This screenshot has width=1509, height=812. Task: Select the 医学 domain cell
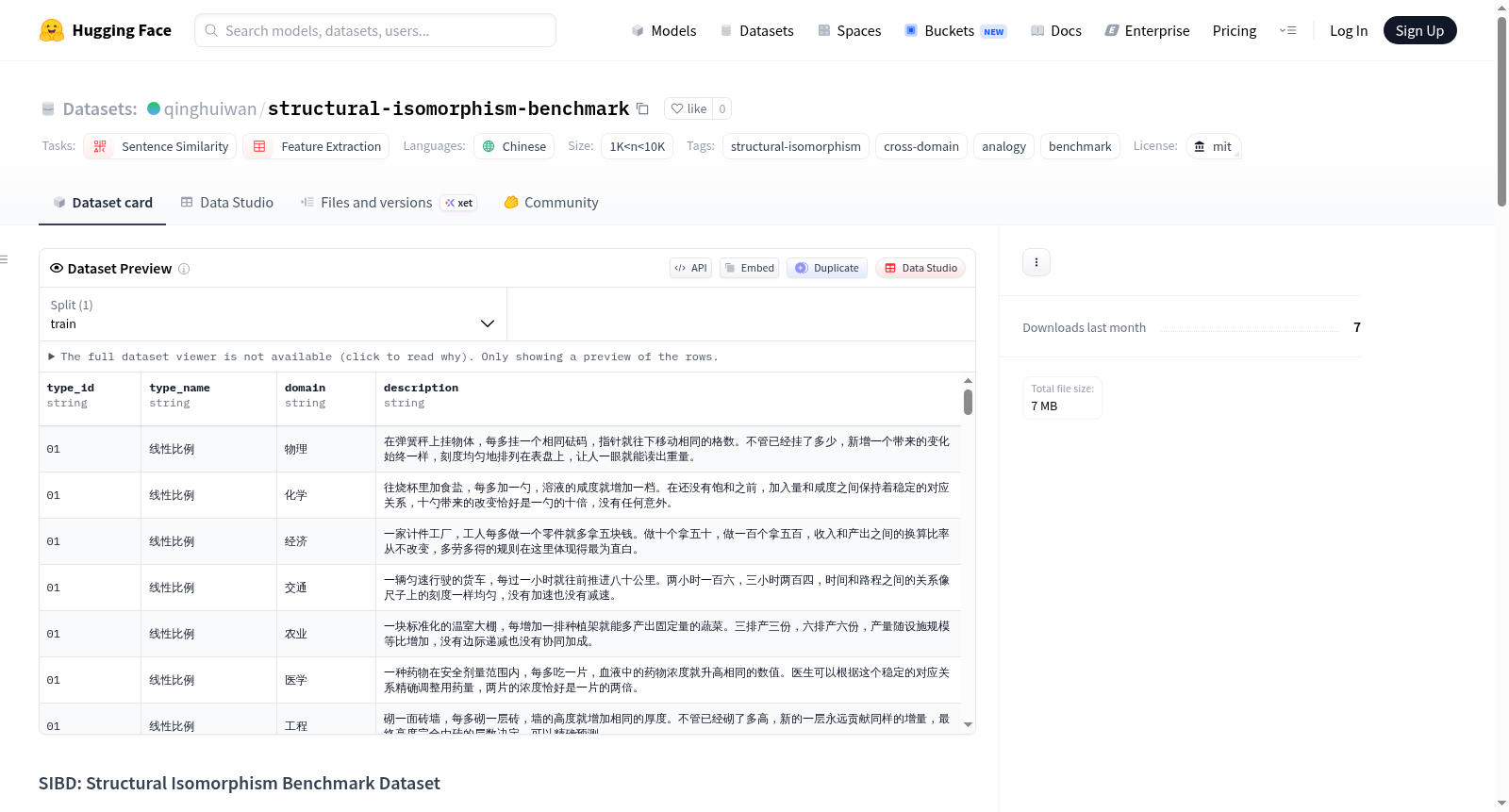[326, 680]
